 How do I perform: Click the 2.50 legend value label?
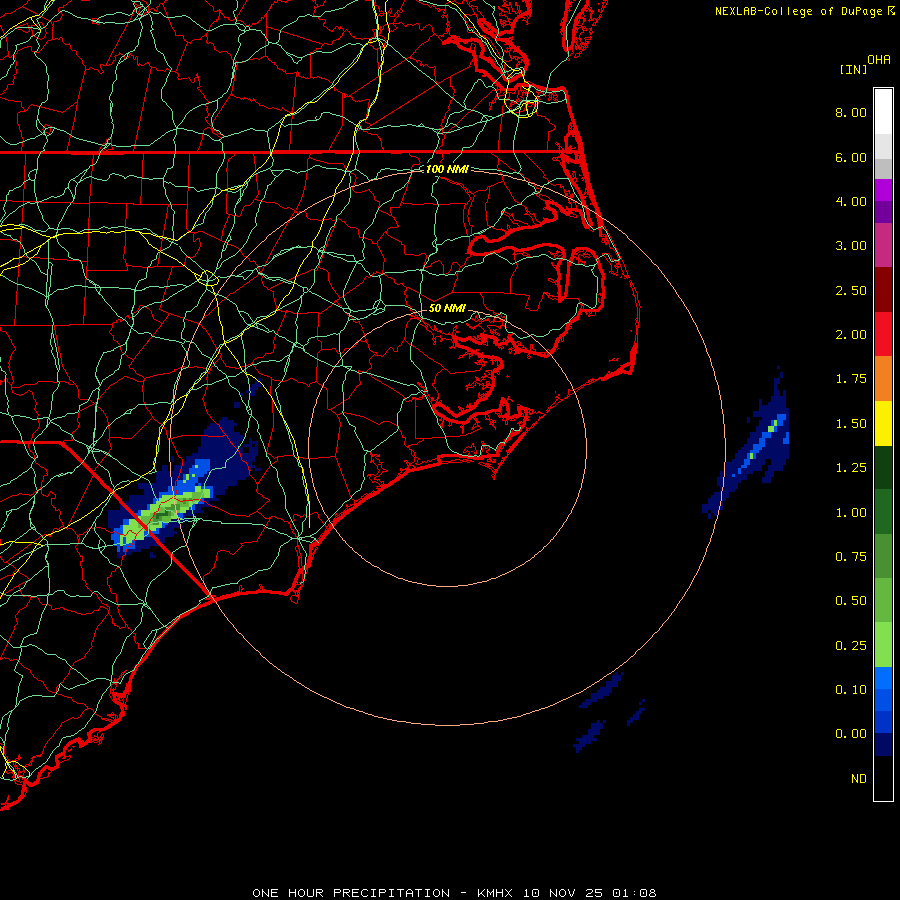point(851,290)
